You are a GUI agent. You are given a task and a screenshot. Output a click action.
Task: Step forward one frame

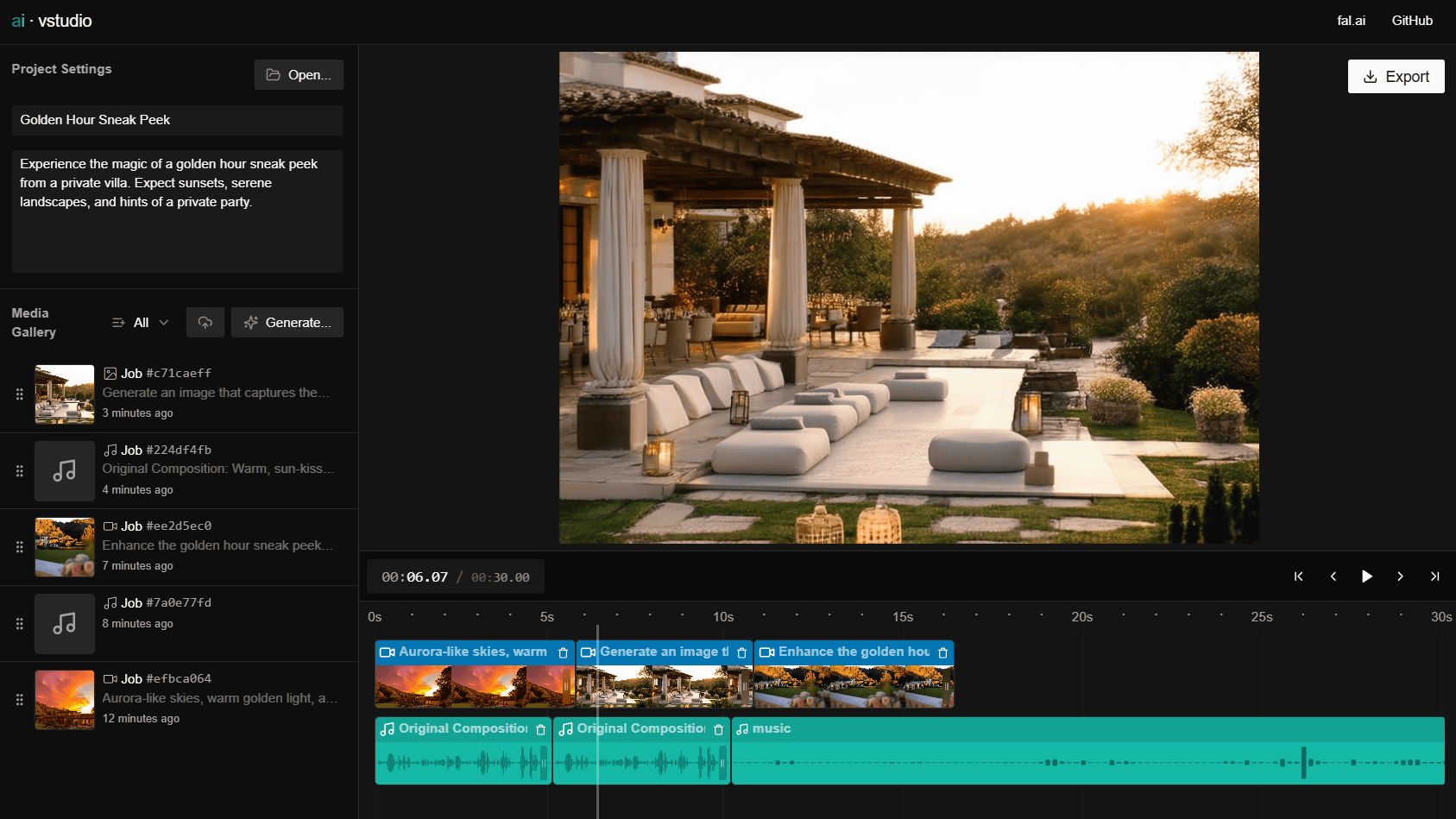point(1400,576)
